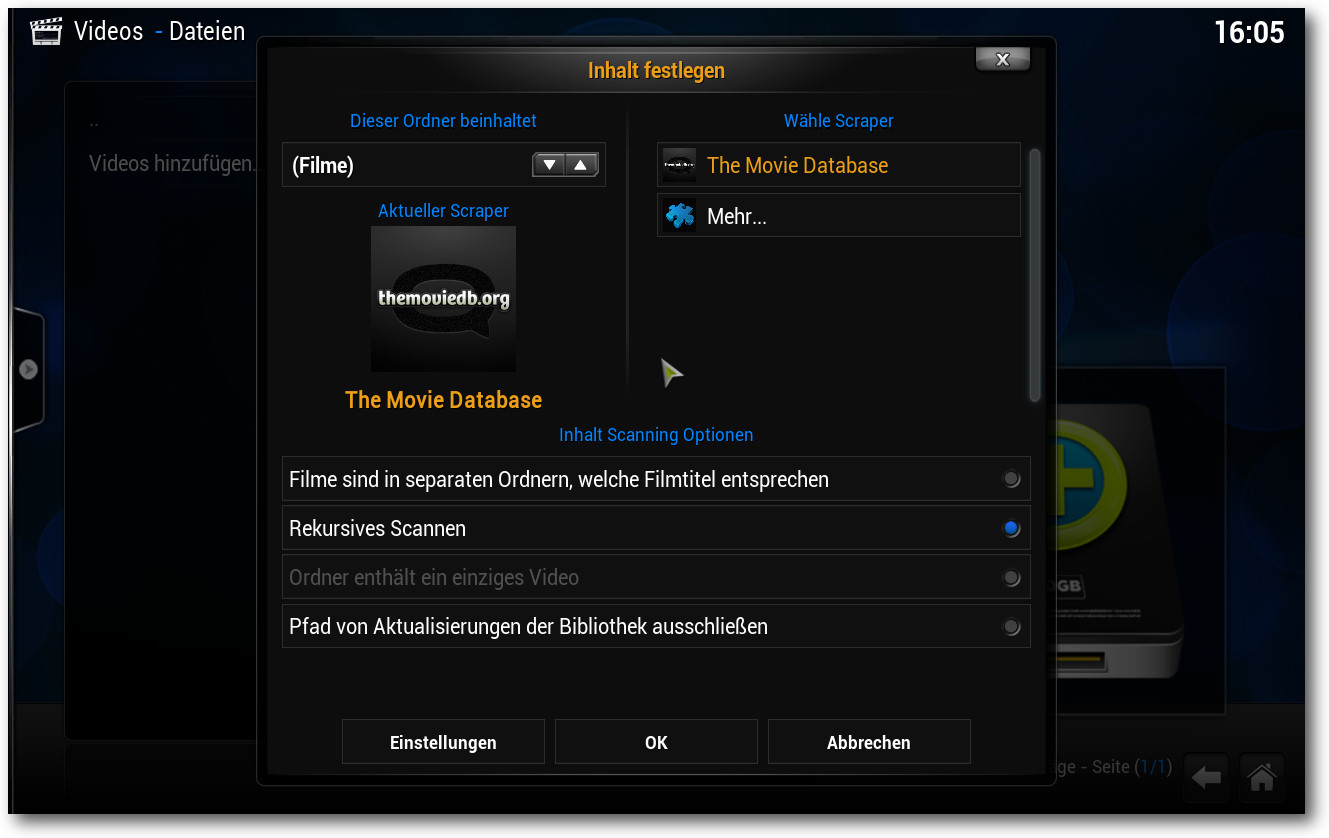Click the down arrow of the (Filme) selector
This screenshot has height=838, width=1329.
coord(549,165)
